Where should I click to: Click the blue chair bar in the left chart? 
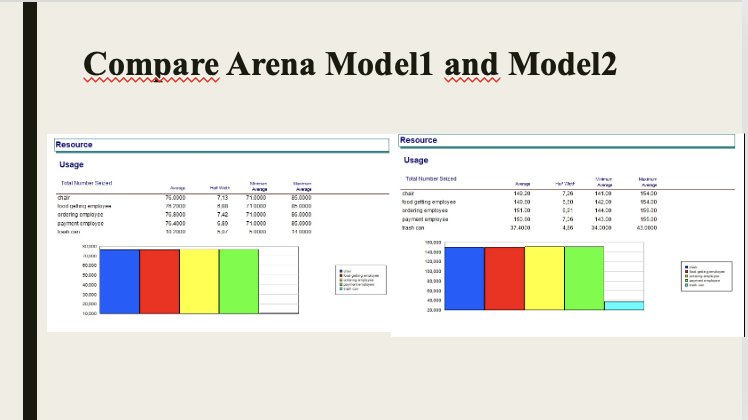click(x=120, y=282)
